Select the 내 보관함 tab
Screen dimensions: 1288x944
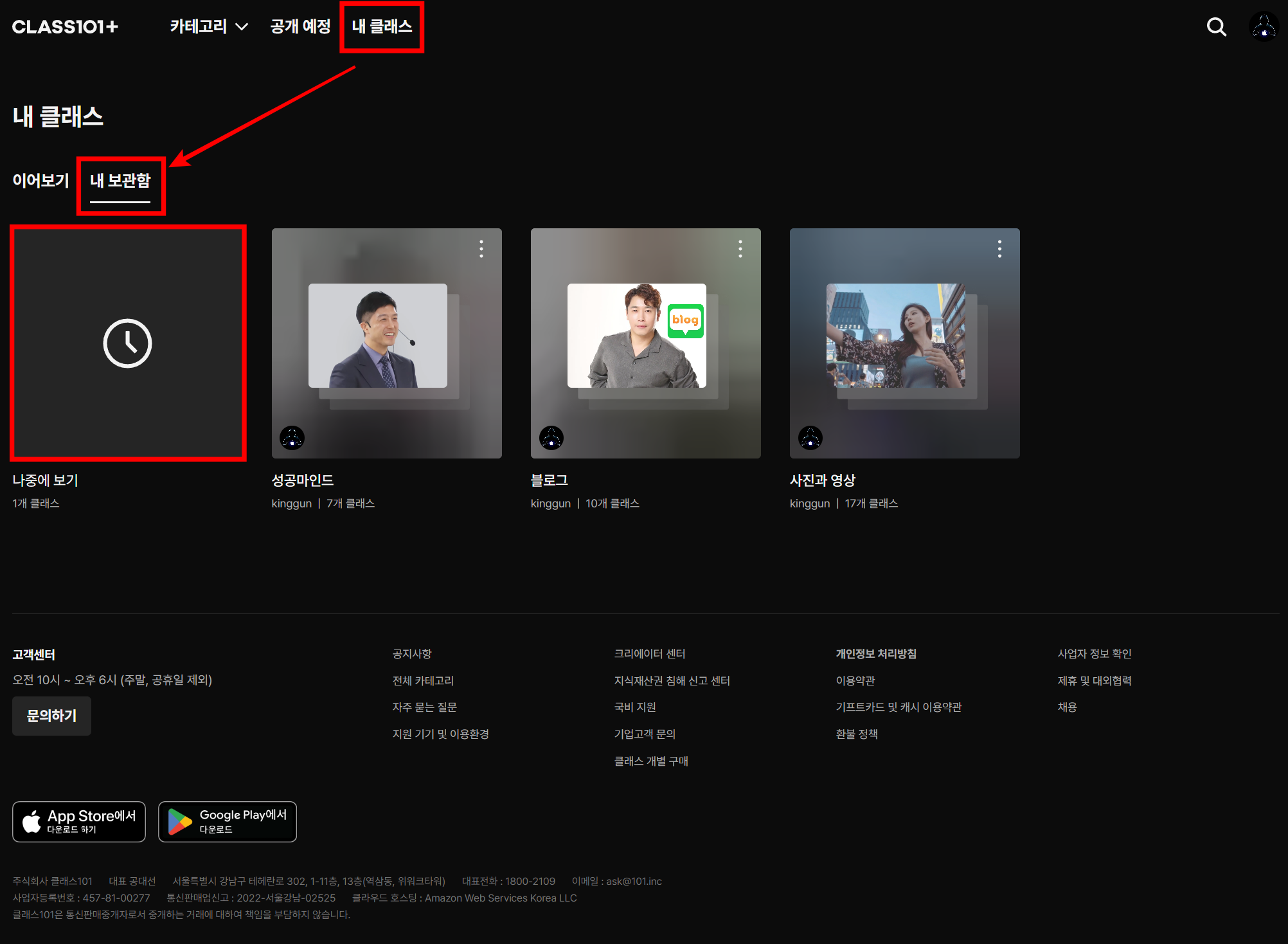point(120,181)
